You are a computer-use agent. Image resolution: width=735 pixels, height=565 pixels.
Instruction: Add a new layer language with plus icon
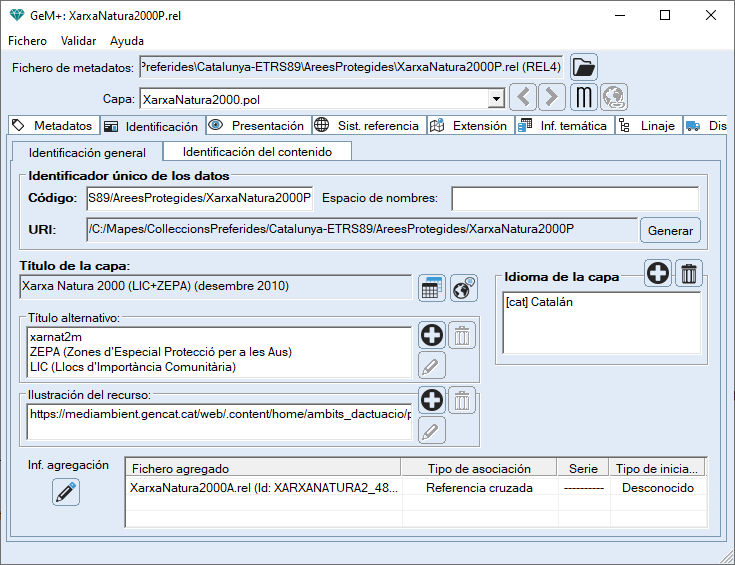click(658, 273)
